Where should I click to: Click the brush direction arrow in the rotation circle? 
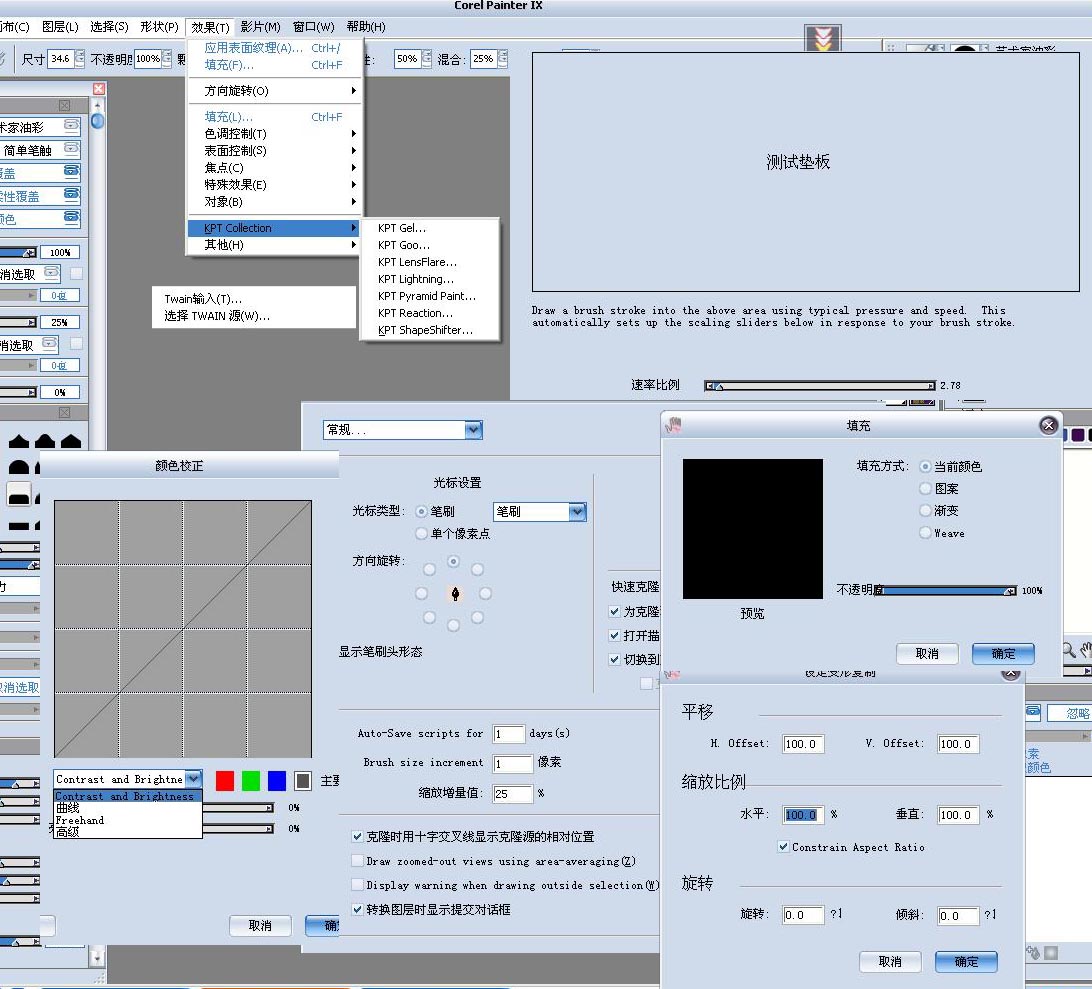[x=455, y=593]
